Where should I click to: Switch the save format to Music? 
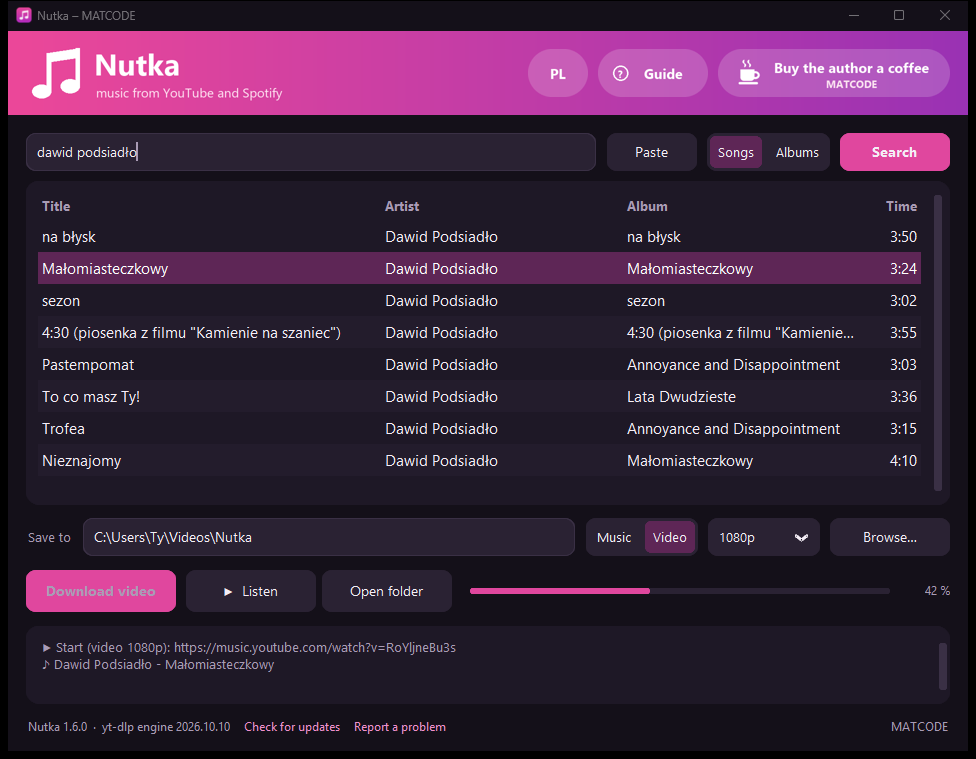pyautogui.click(x=614, y=537)
